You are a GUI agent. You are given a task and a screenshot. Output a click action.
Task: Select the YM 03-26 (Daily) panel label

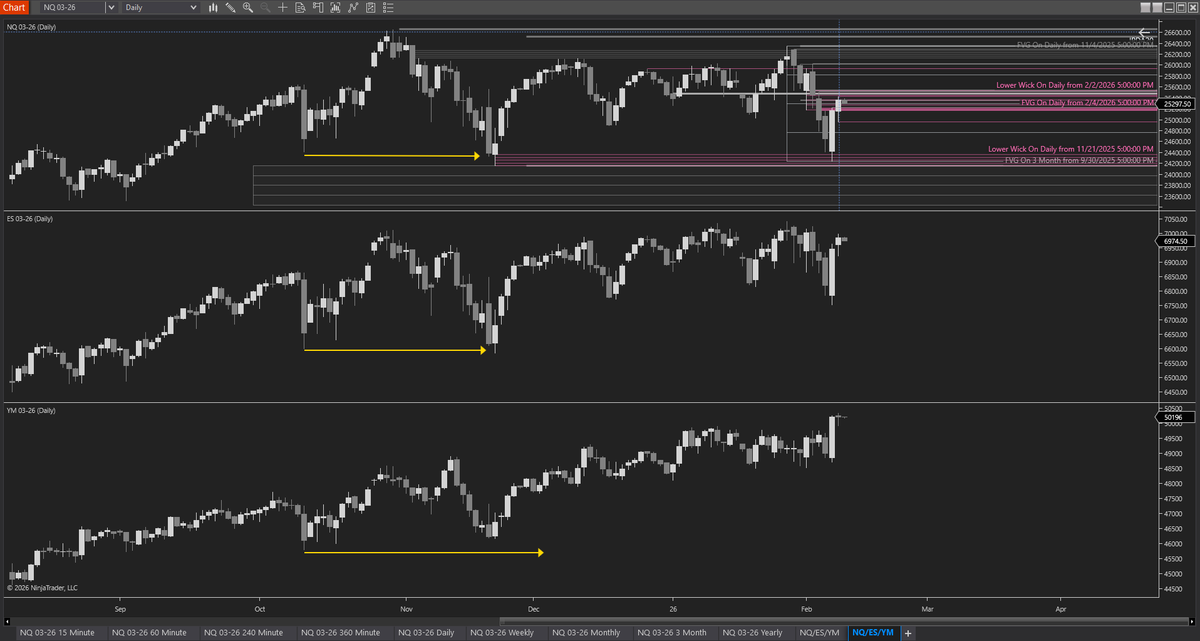pyautogui.click(x=31, y=410)
